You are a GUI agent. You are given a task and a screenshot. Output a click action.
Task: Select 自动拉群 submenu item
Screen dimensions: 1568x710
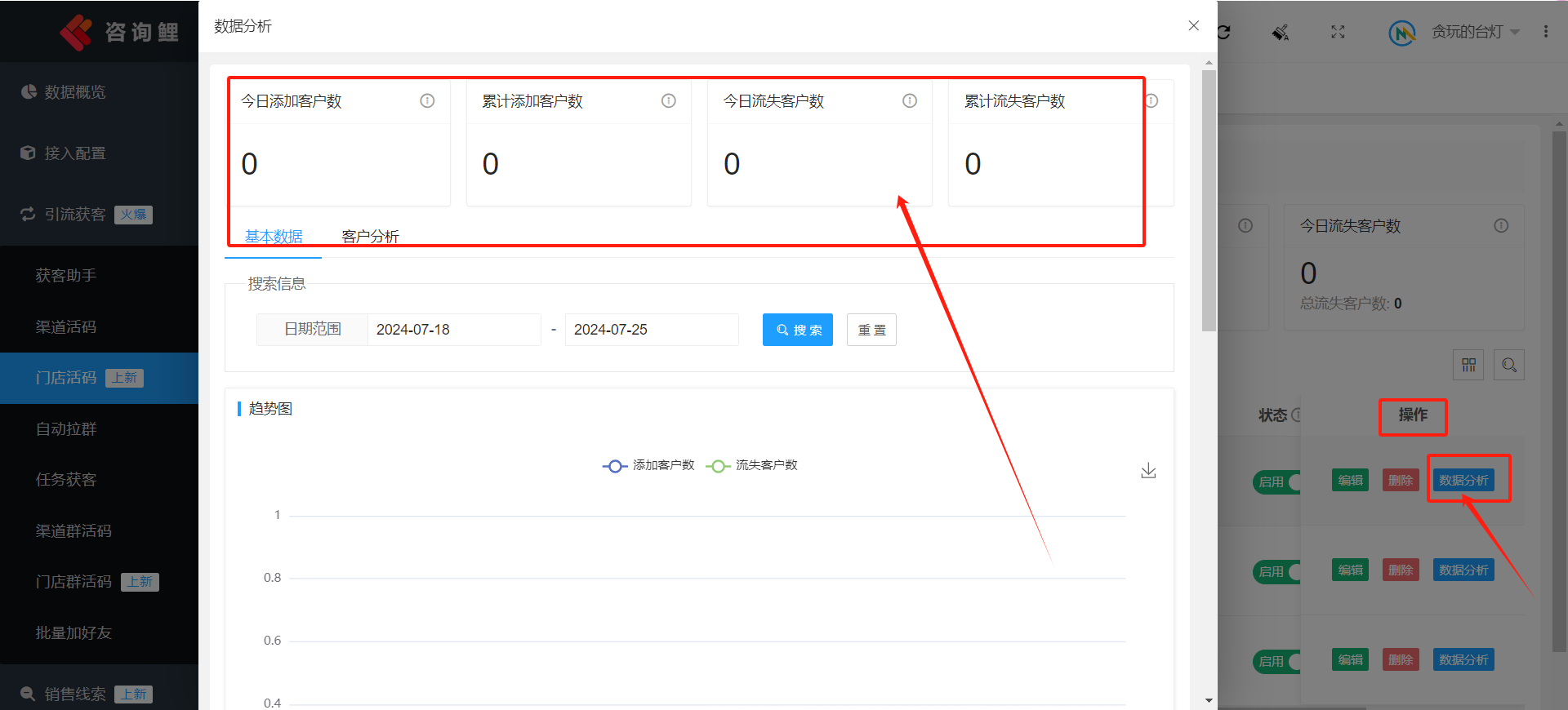tap(99, 429)
